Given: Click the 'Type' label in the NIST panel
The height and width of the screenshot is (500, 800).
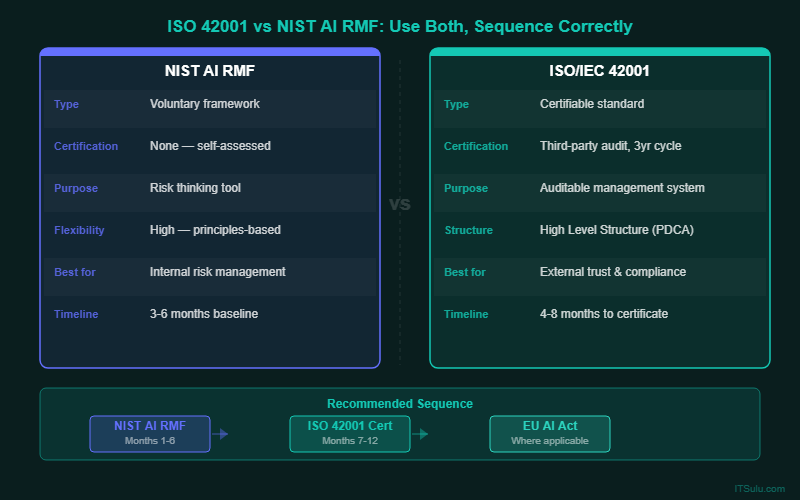Looking at the screenshot, I should 66,104.
